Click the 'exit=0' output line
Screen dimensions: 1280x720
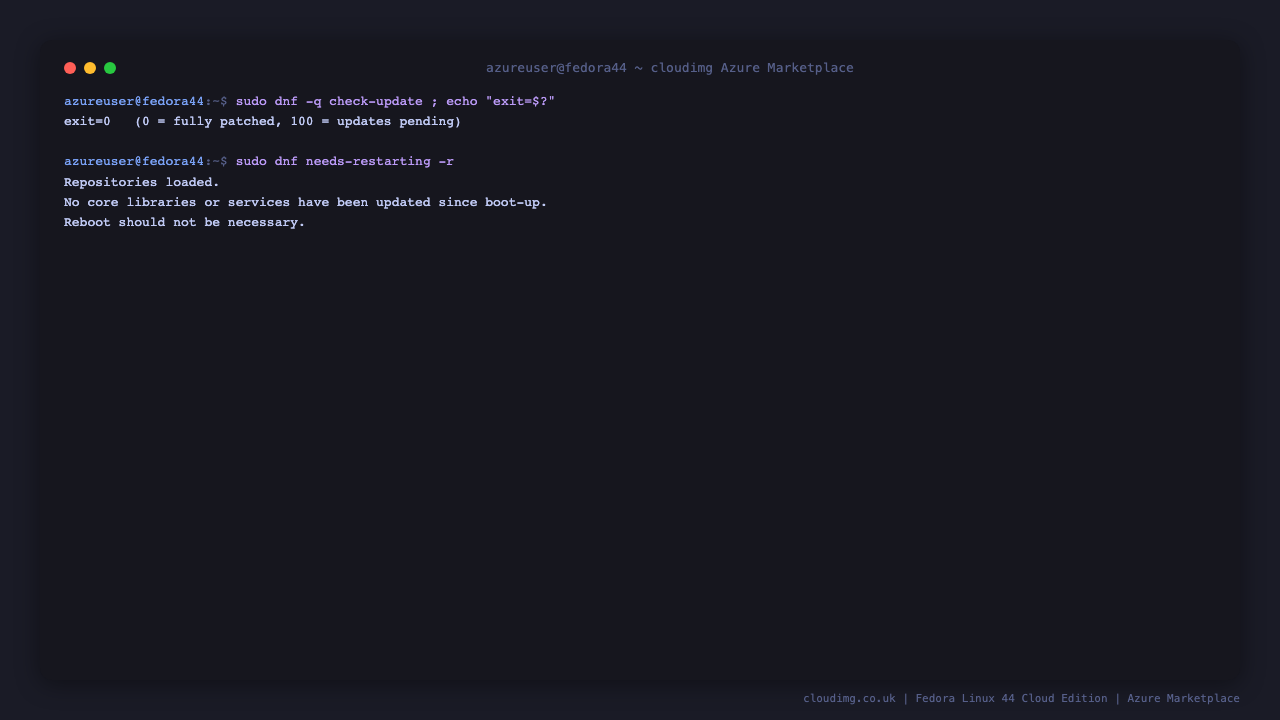pos(263,122)
